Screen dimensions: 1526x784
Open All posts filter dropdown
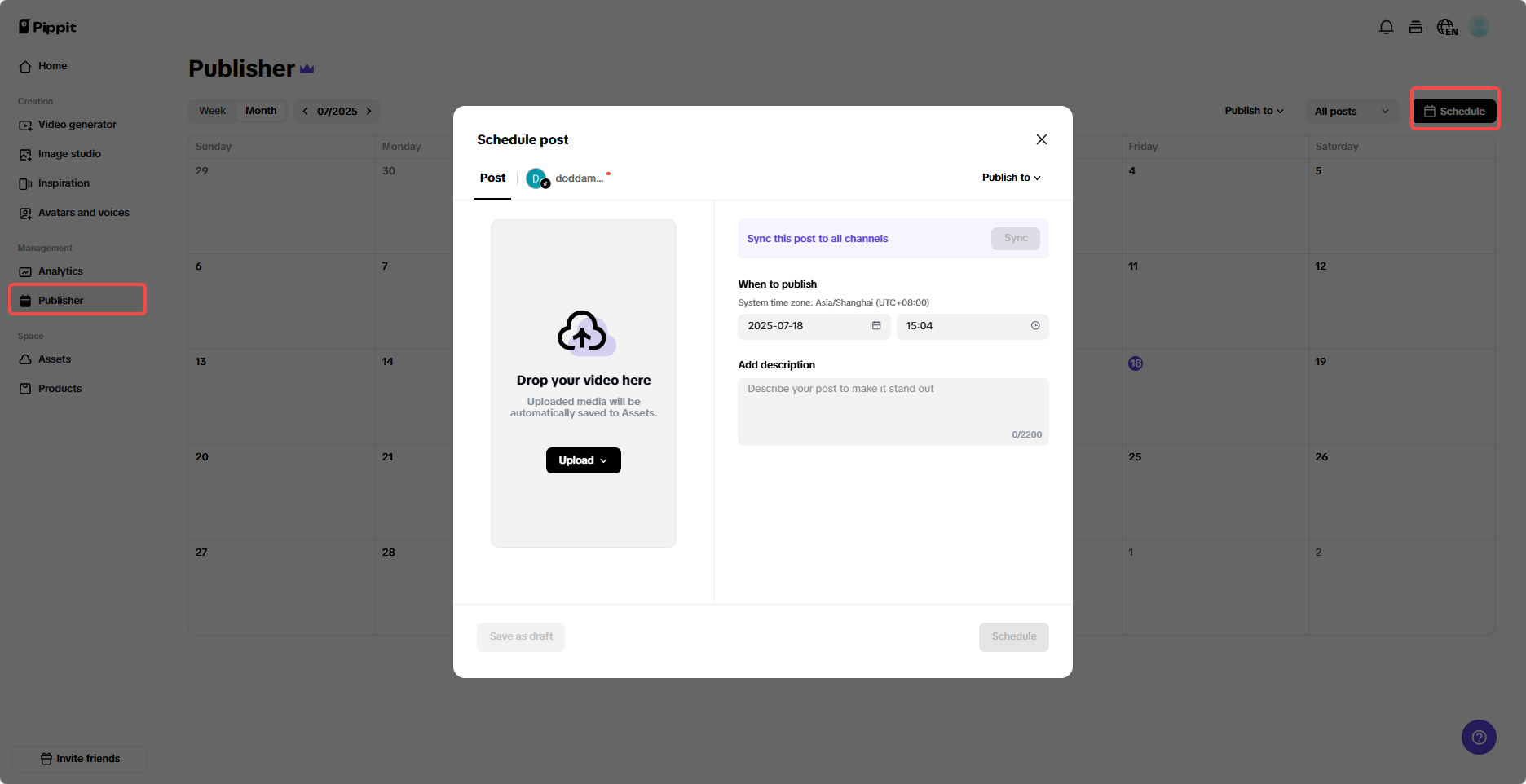[1352, 111]
